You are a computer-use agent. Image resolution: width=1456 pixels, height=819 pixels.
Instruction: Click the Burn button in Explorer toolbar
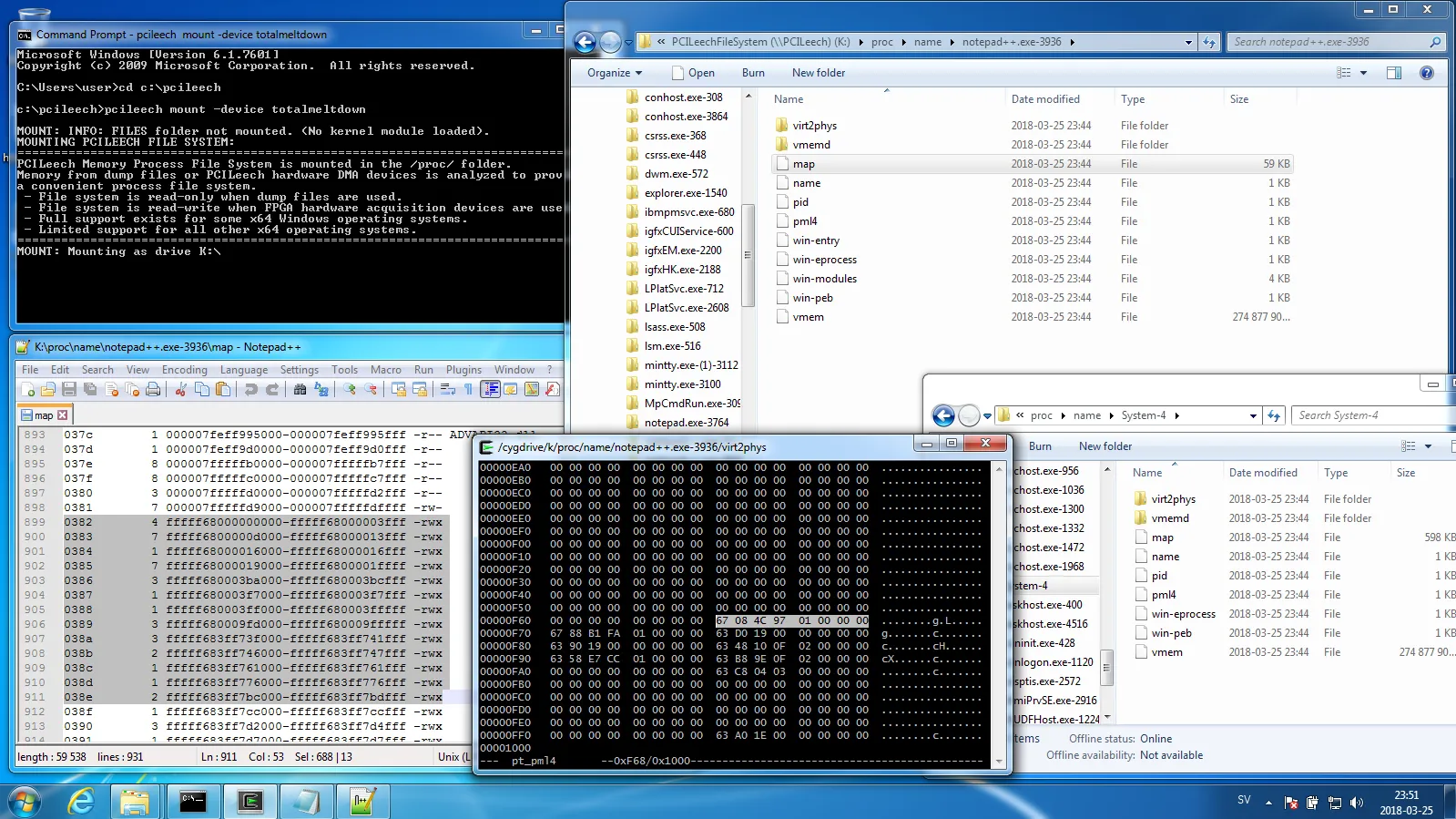(753, 73)
